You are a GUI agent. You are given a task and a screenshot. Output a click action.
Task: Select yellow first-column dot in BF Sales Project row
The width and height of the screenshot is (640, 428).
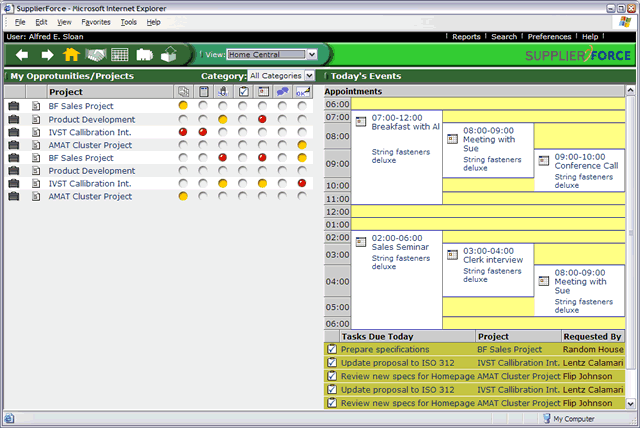[x=183, y=106]
